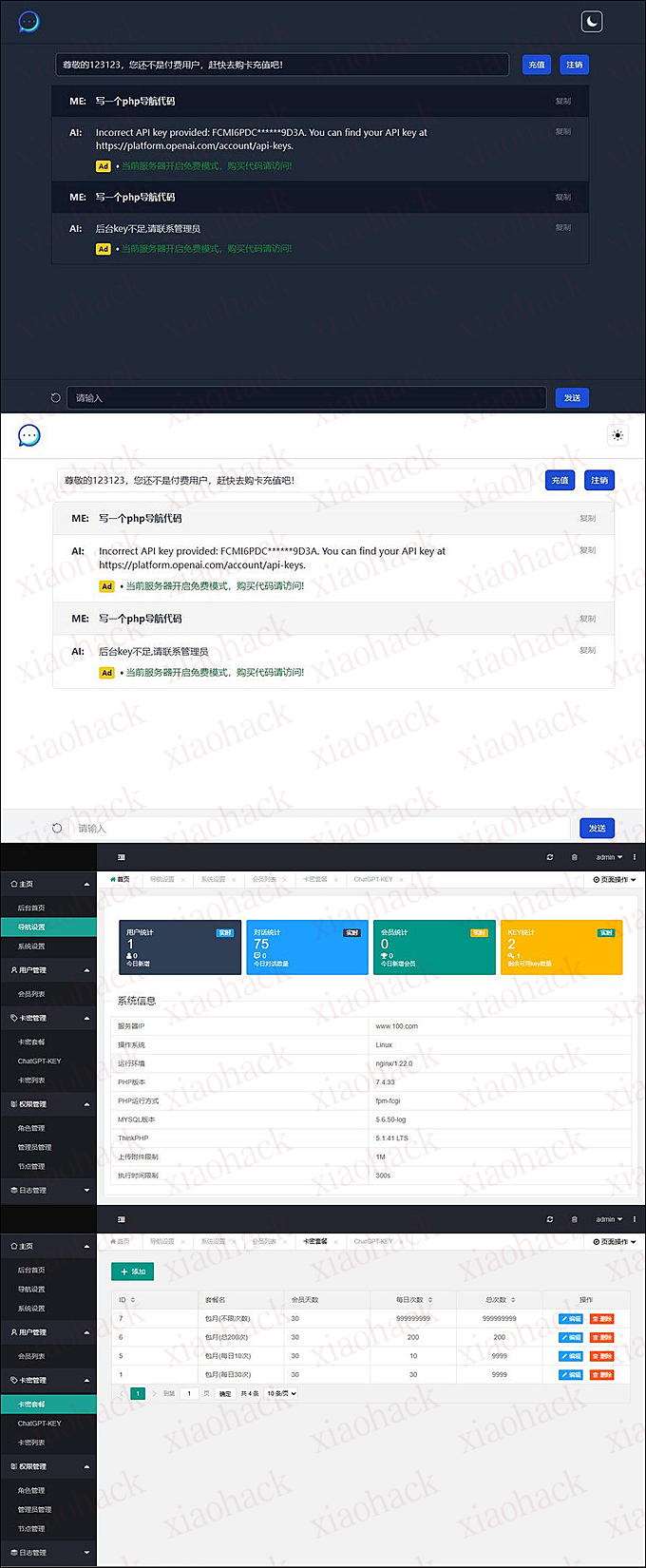This screenshot has width=646, height=1568.
Task: Collapse sidebar with menu icon in dashboard admin panel
Action: click(122, 857)
